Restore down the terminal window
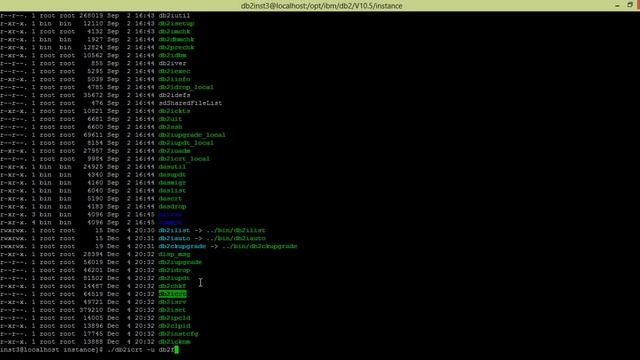Screen dimensions: 640x360 pyautogui.click(x=629, y=5)
